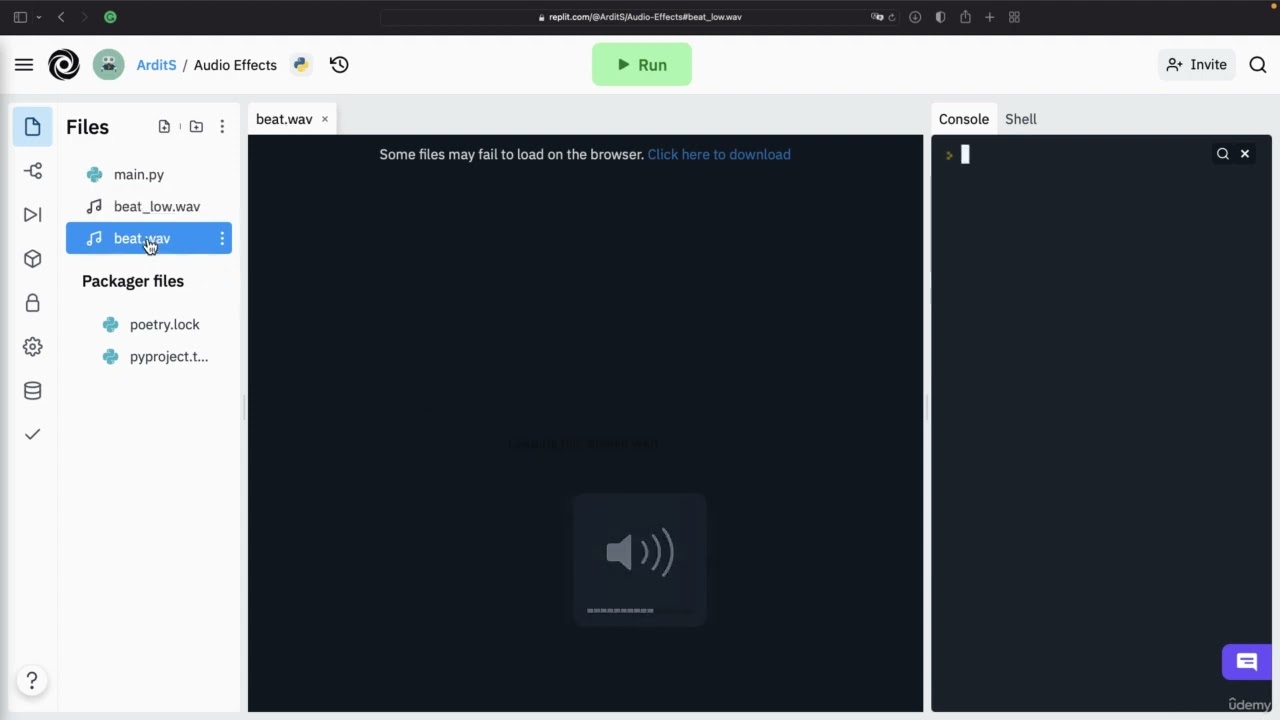Click the translate icon in address bar
This screenshot has height=720, width=1280.
point(876,17)
